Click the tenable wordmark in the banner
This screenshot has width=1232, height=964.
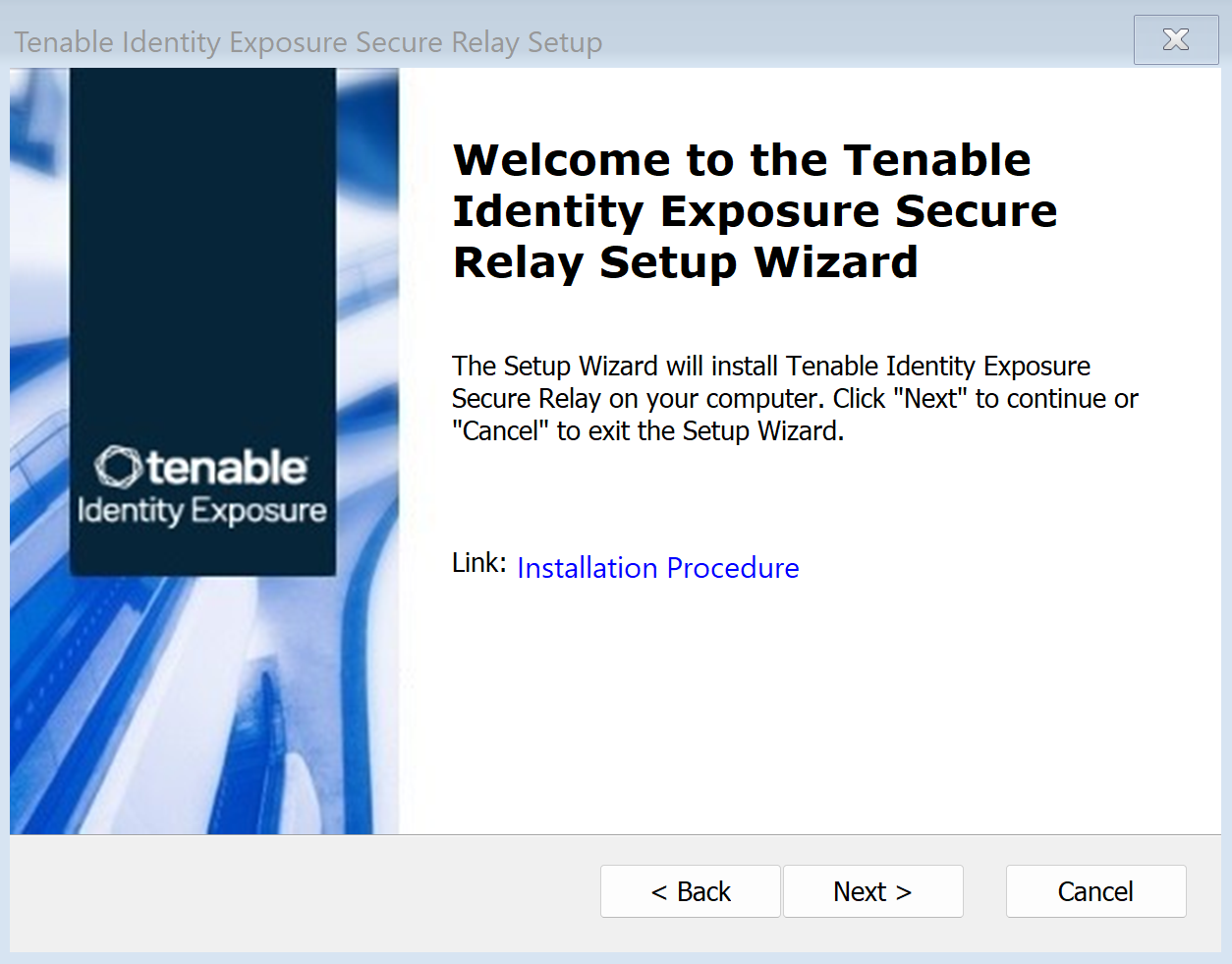coord(227,468)
